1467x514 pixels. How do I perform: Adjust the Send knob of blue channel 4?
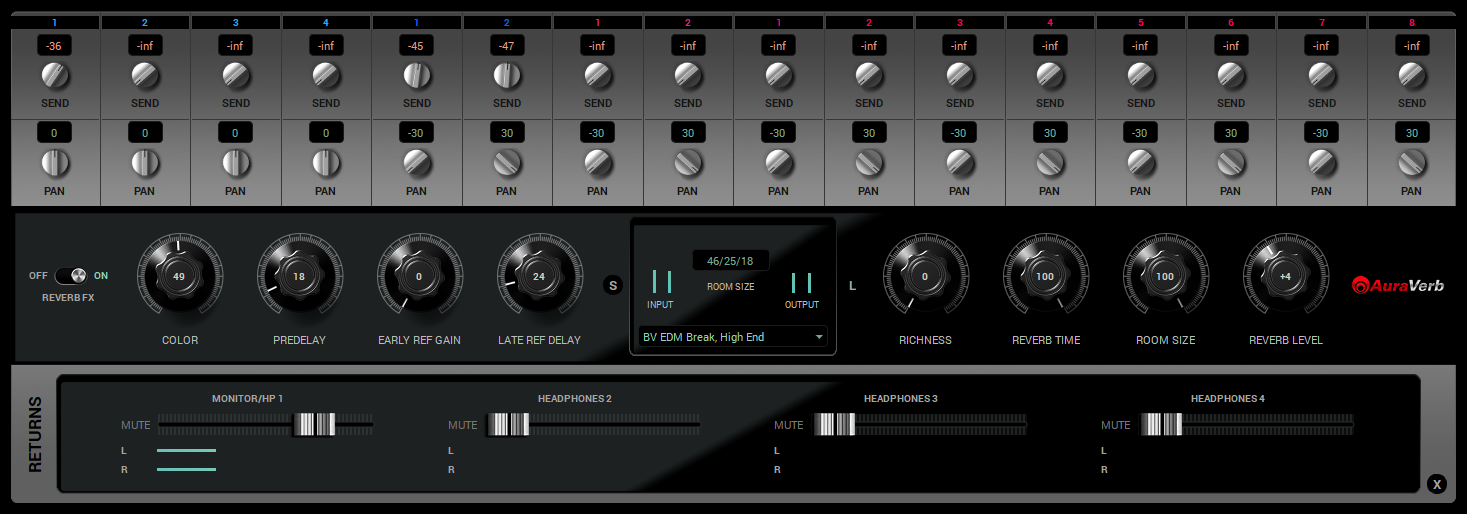326,76
